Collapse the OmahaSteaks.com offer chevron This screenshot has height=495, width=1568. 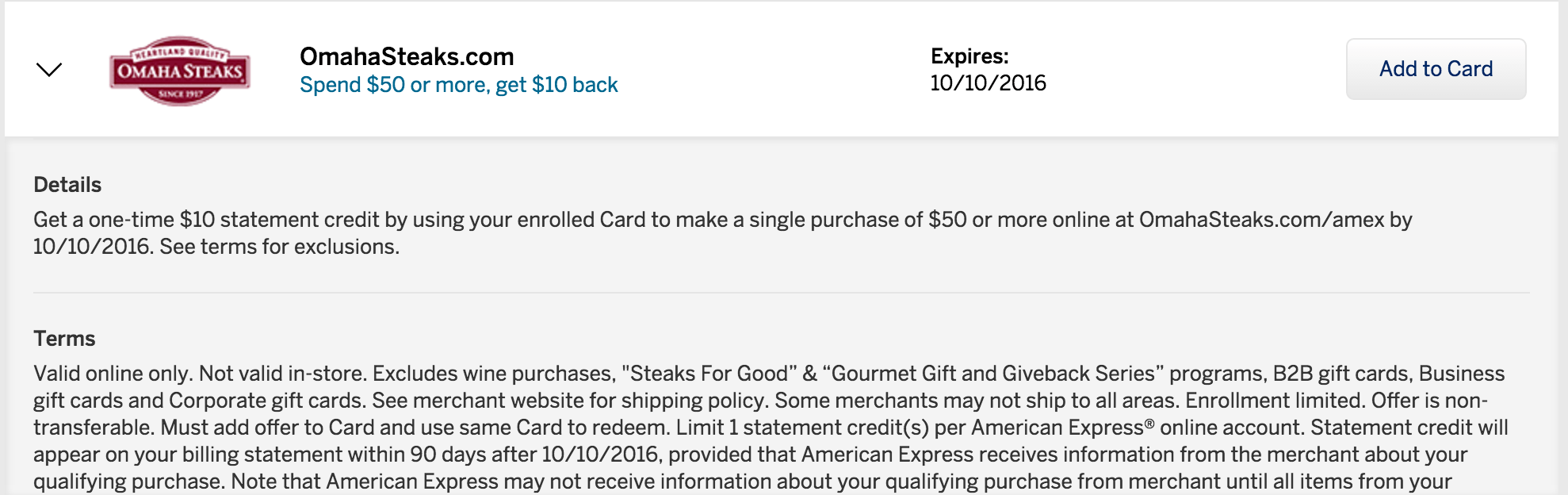(49, 70)
